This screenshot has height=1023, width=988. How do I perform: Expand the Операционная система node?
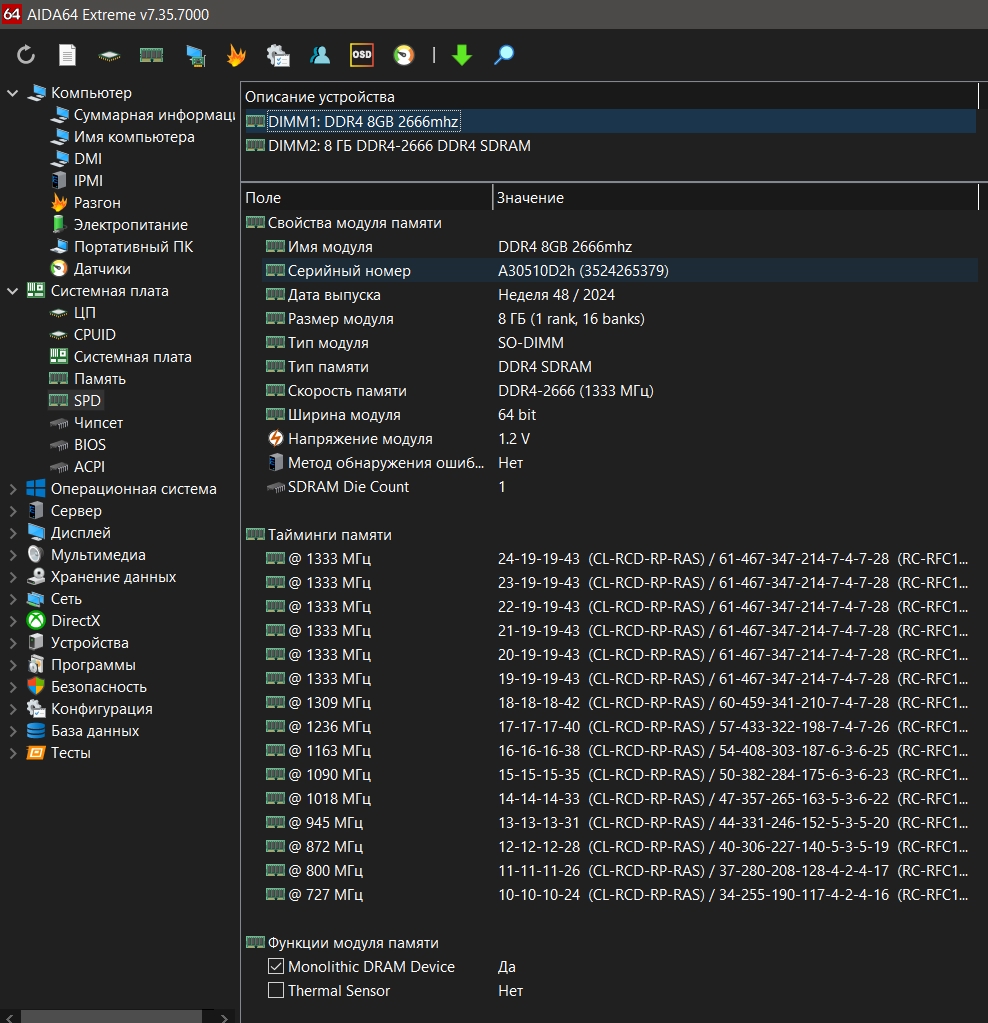[12, 489]
